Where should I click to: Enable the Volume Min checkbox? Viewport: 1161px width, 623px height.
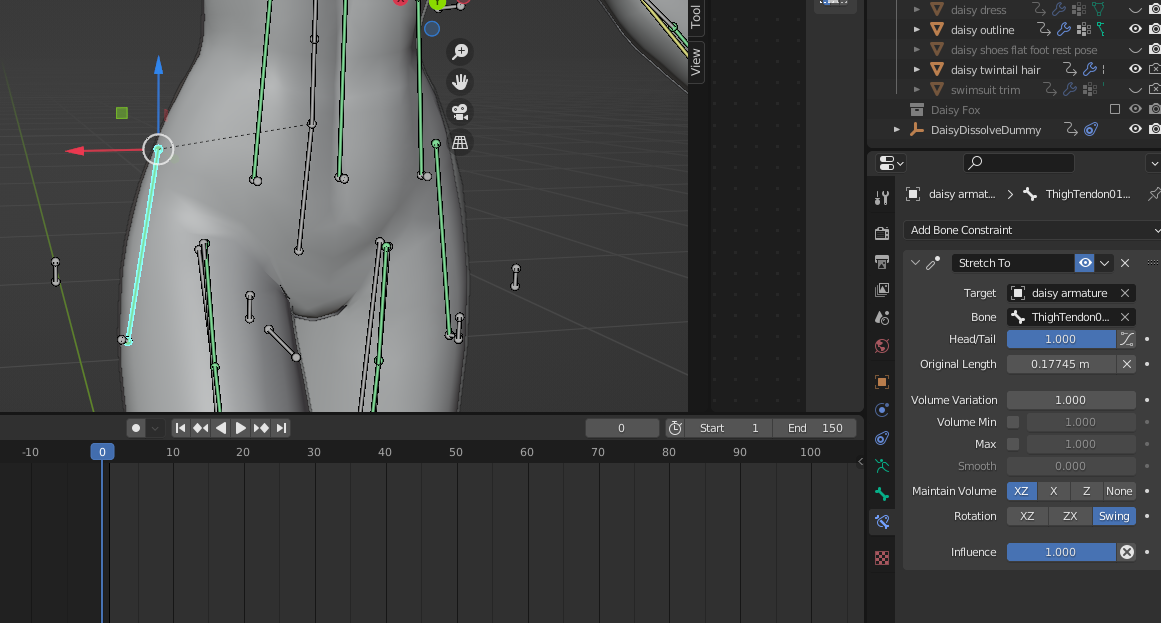point(1013,422)
